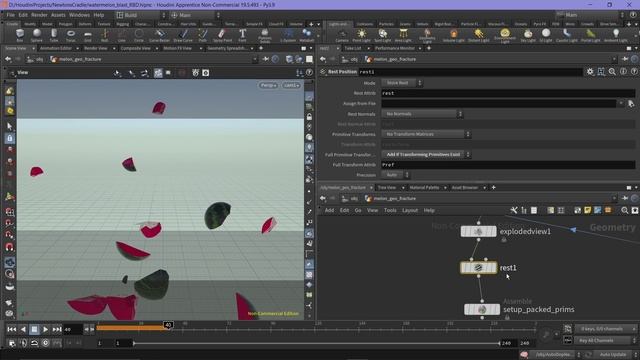Open the Render menu
This screenshot has height=360, width=640.
pyautogui.click(x=39, y=15)
